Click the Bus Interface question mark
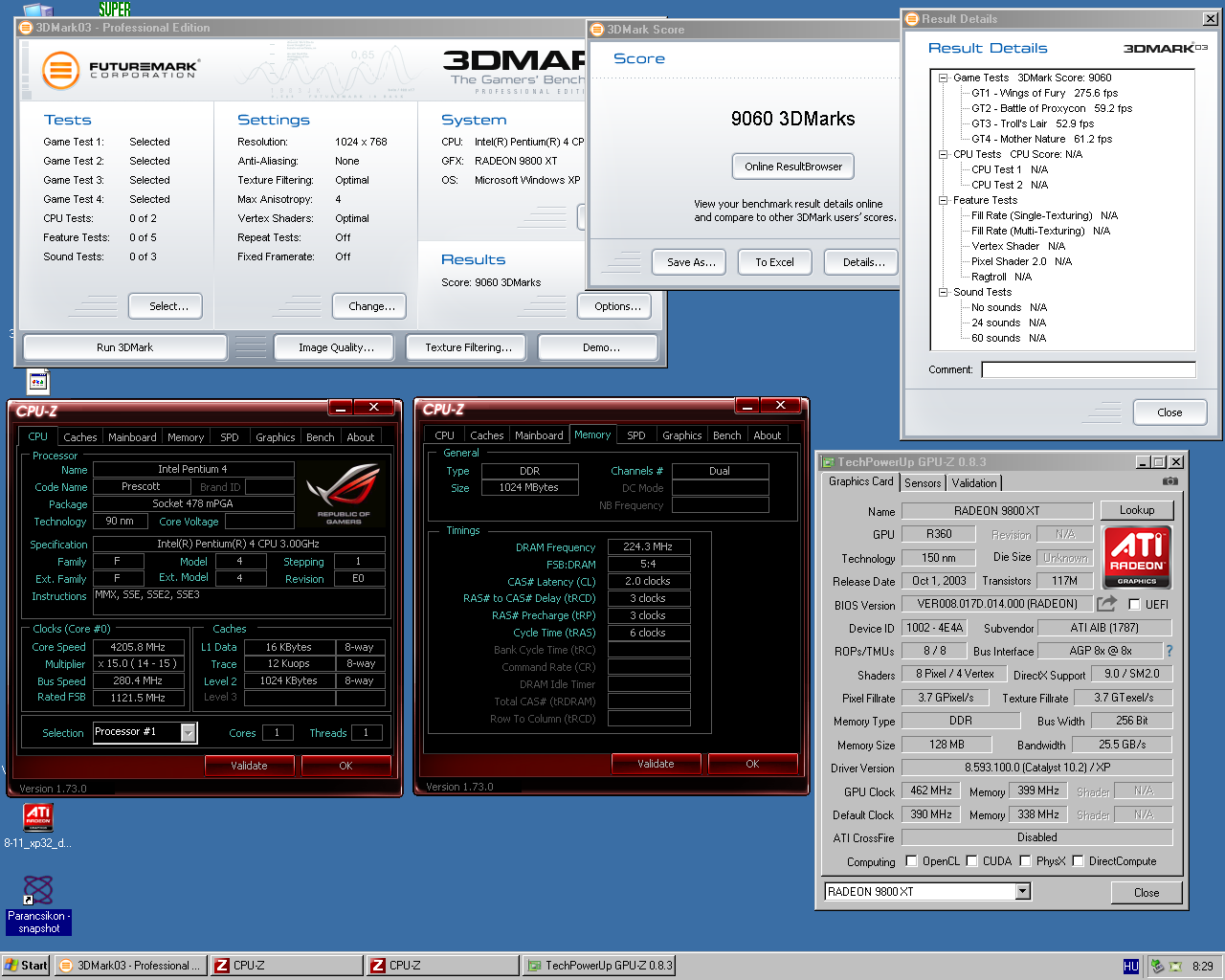The height and width of the screenshot is (980, 1225). [x=1169, y=651]
